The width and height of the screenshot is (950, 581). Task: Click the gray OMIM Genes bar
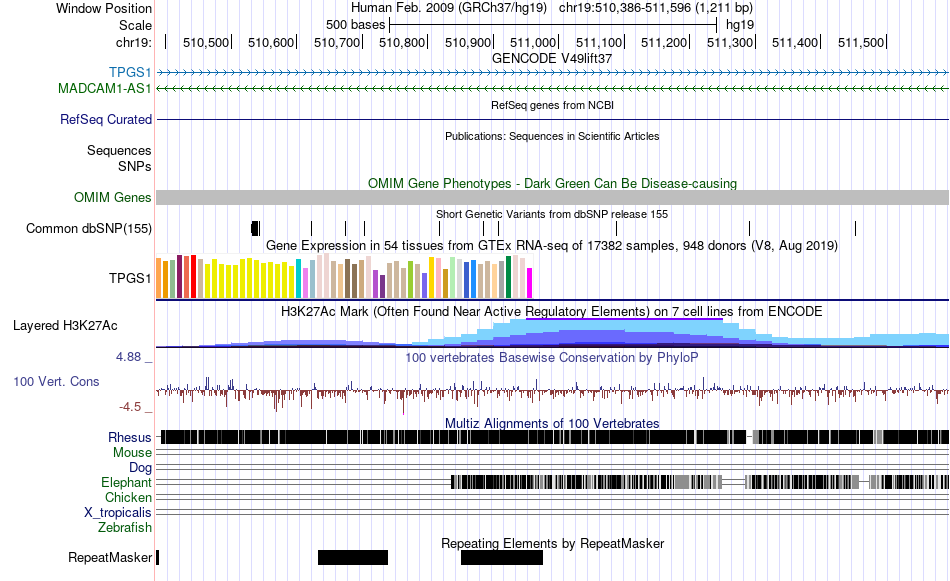pos(553,198)
